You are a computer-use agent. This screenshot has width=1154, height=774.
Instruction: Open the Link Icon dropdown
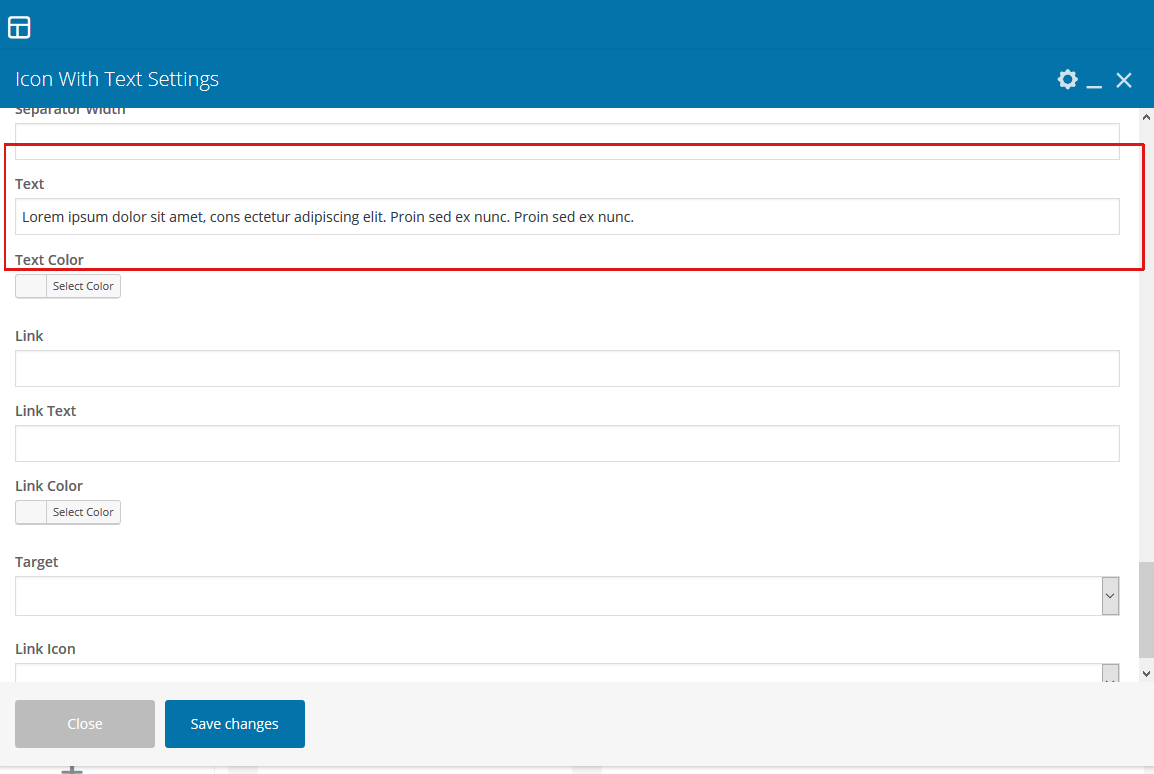pos(1110,675)
